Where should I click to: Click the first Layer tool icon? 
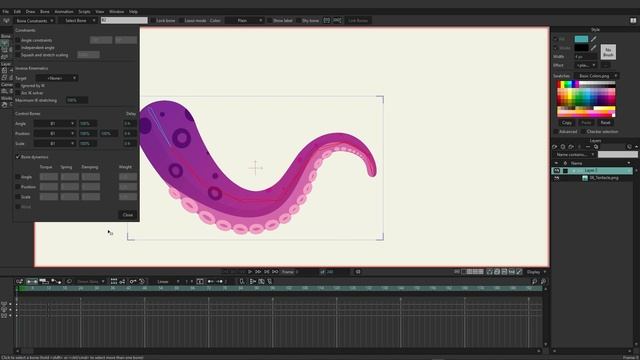[x=4, y=70]
